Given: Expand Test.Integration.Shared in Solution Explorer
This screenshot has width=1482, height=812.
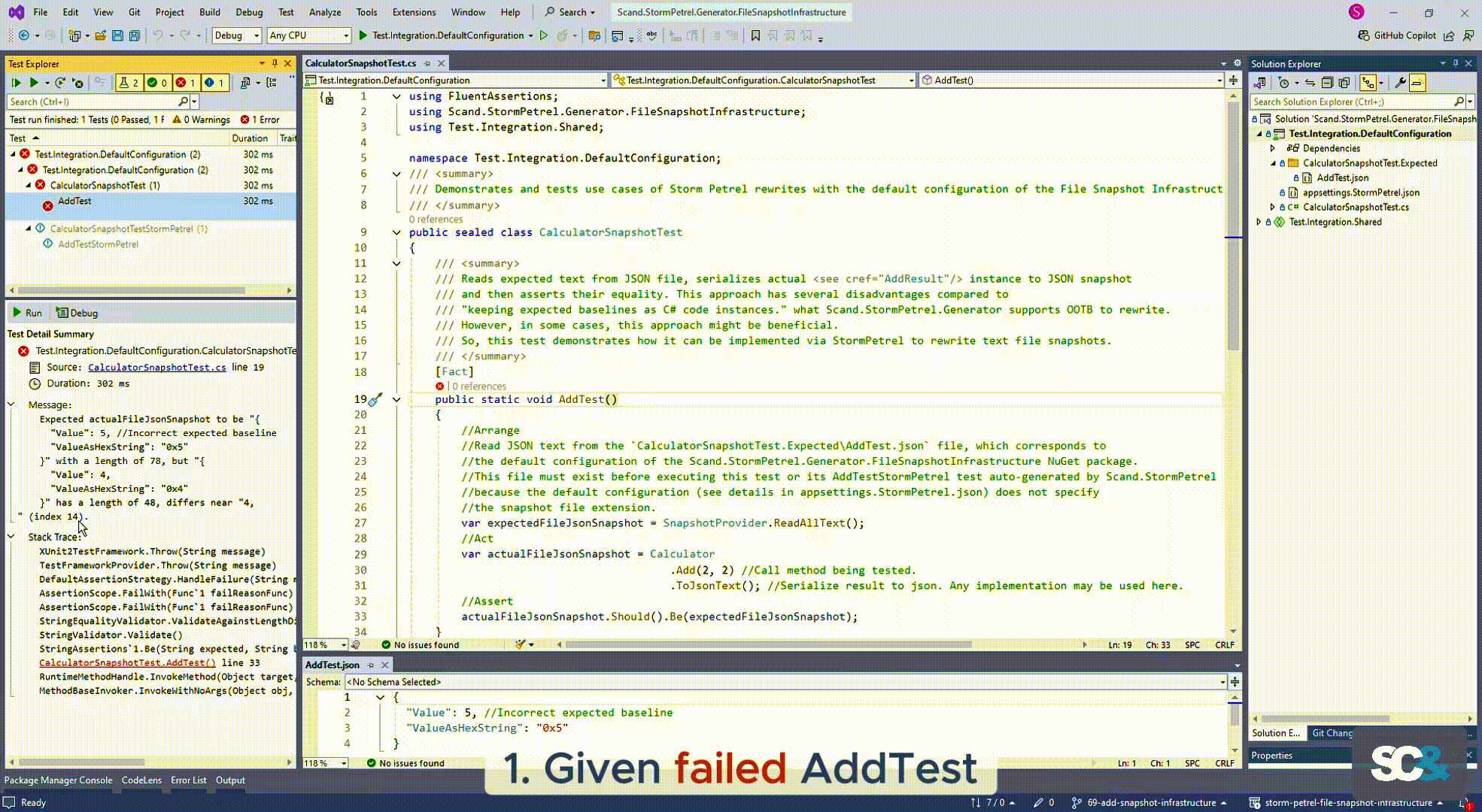Looking at the screenshot, I should 1259,221.
